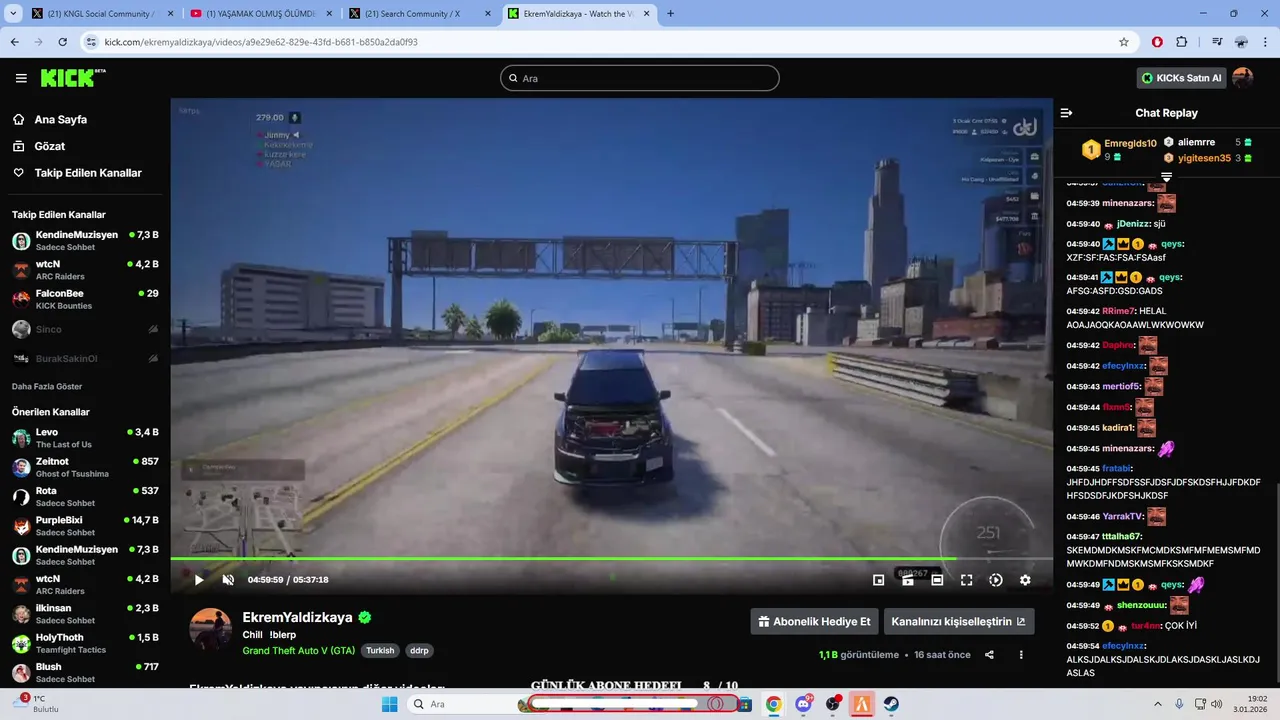This screenshot has height=720, width=1280.
Task: Open OBS Studio from the taskbar
Action: pyautogui.click(x=833, y=704)
